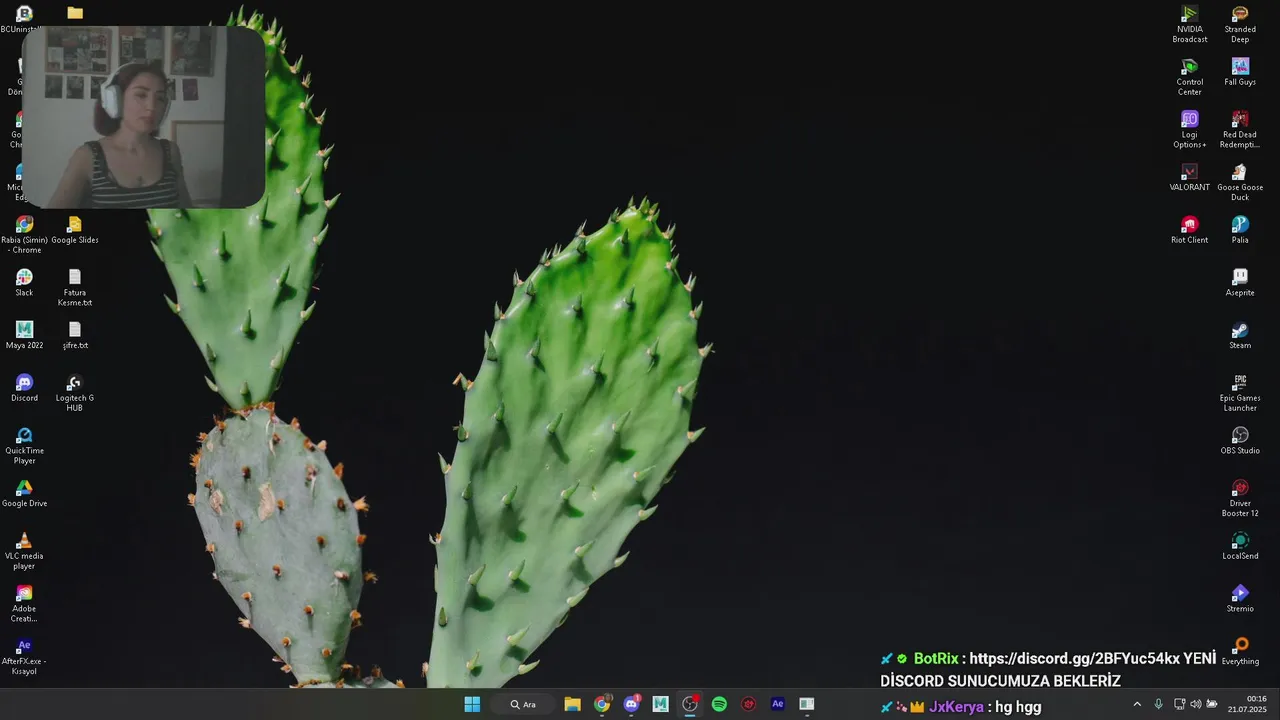Viewport: 1280px width, 720px height.
Task: Open Discord from the taskbar
Action: click(x=631, y=704)
